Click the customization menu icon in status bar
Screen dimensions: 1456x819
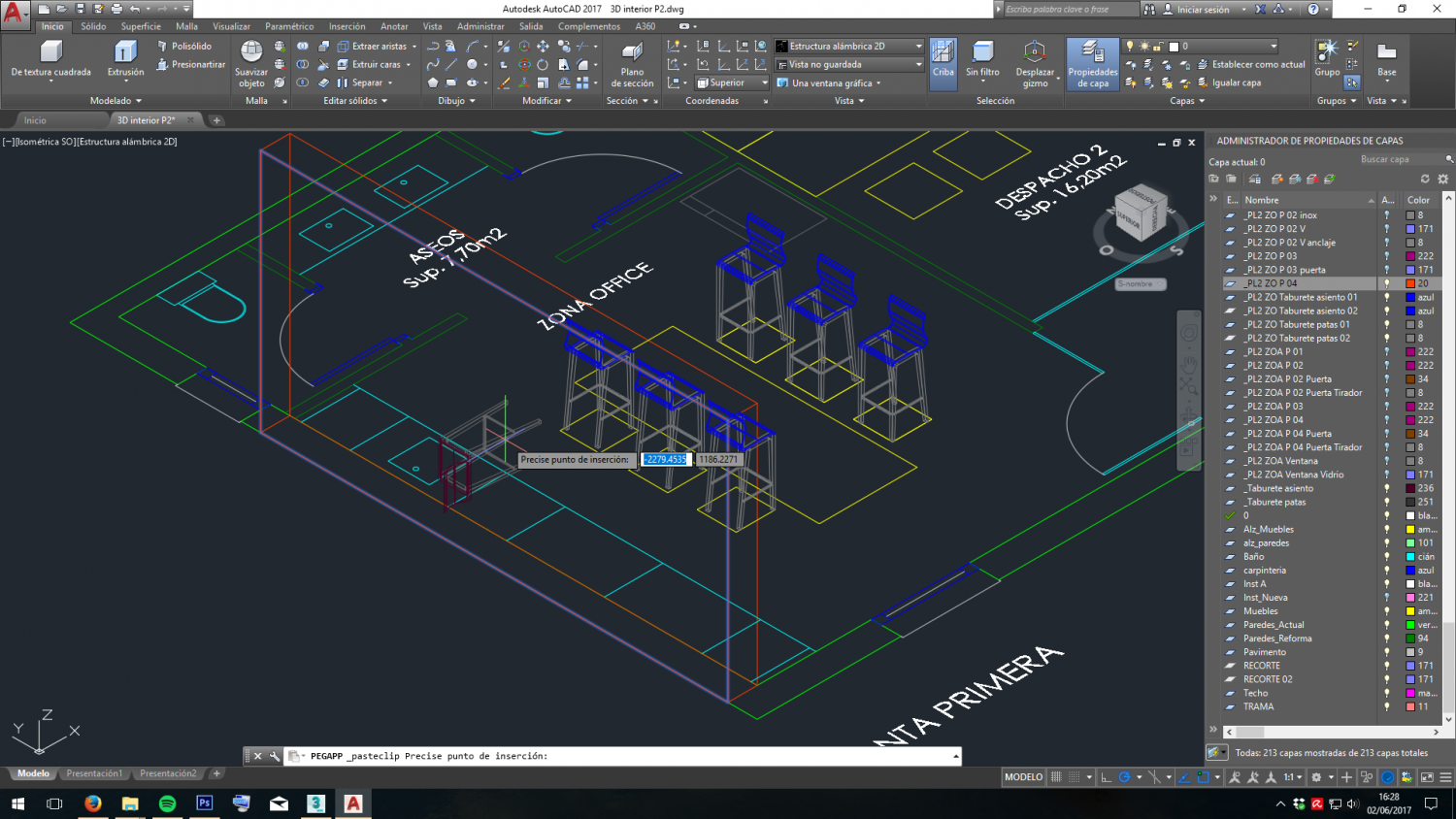[x=1445, y=777]
